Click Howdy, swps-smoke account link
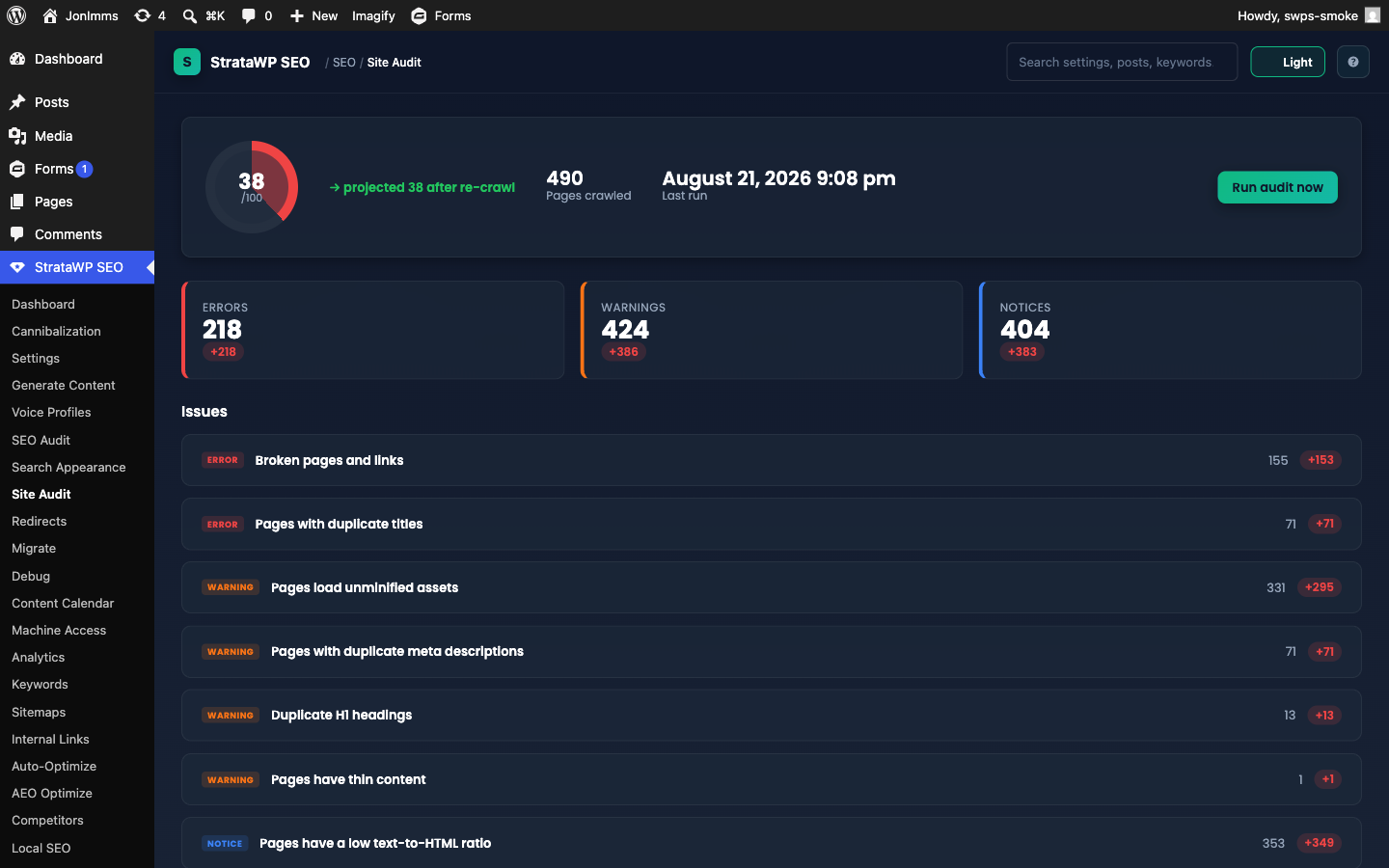This screenshot has width=1389, height=868. click(x=1309, y=15)
